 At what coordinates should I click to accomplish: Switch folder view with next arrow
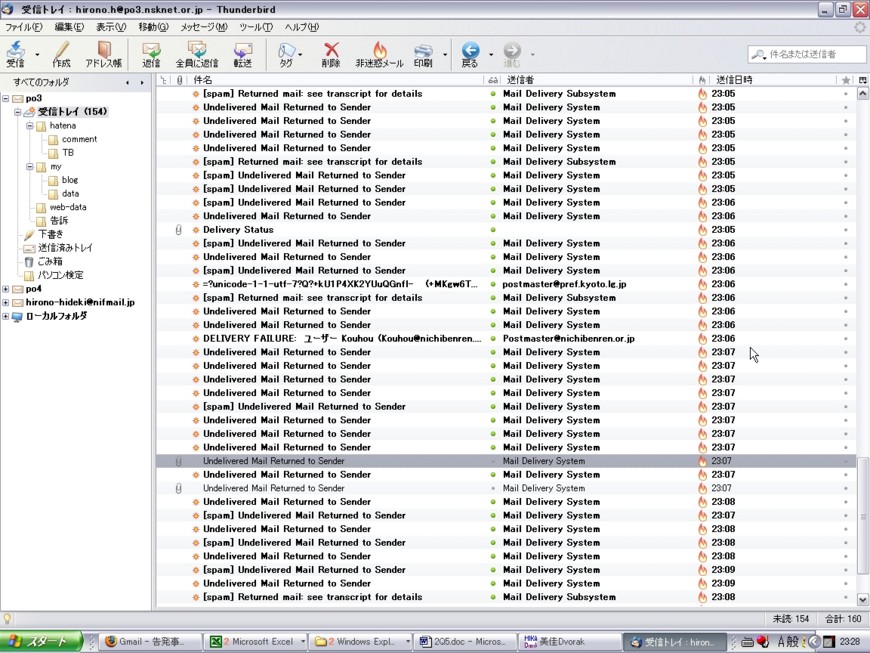pyautogui.click(x=142, y=83)
